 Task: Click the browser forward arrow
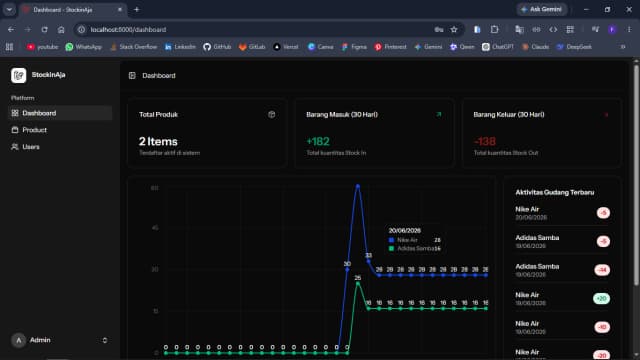click(27, 29)
